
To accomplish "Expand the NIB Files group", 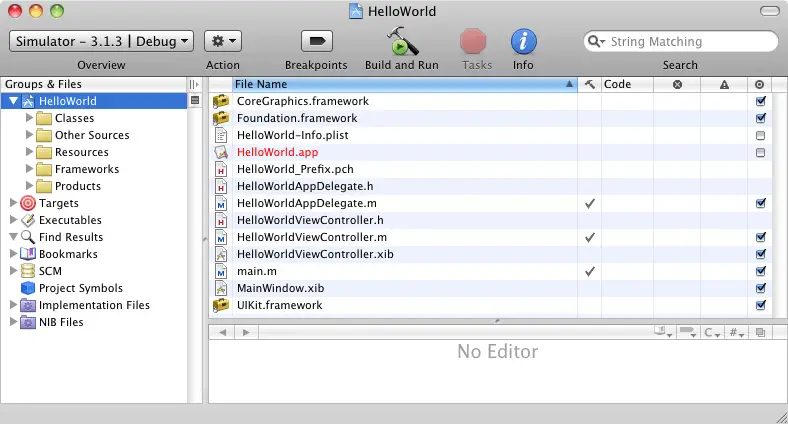I will pos(14,322).
